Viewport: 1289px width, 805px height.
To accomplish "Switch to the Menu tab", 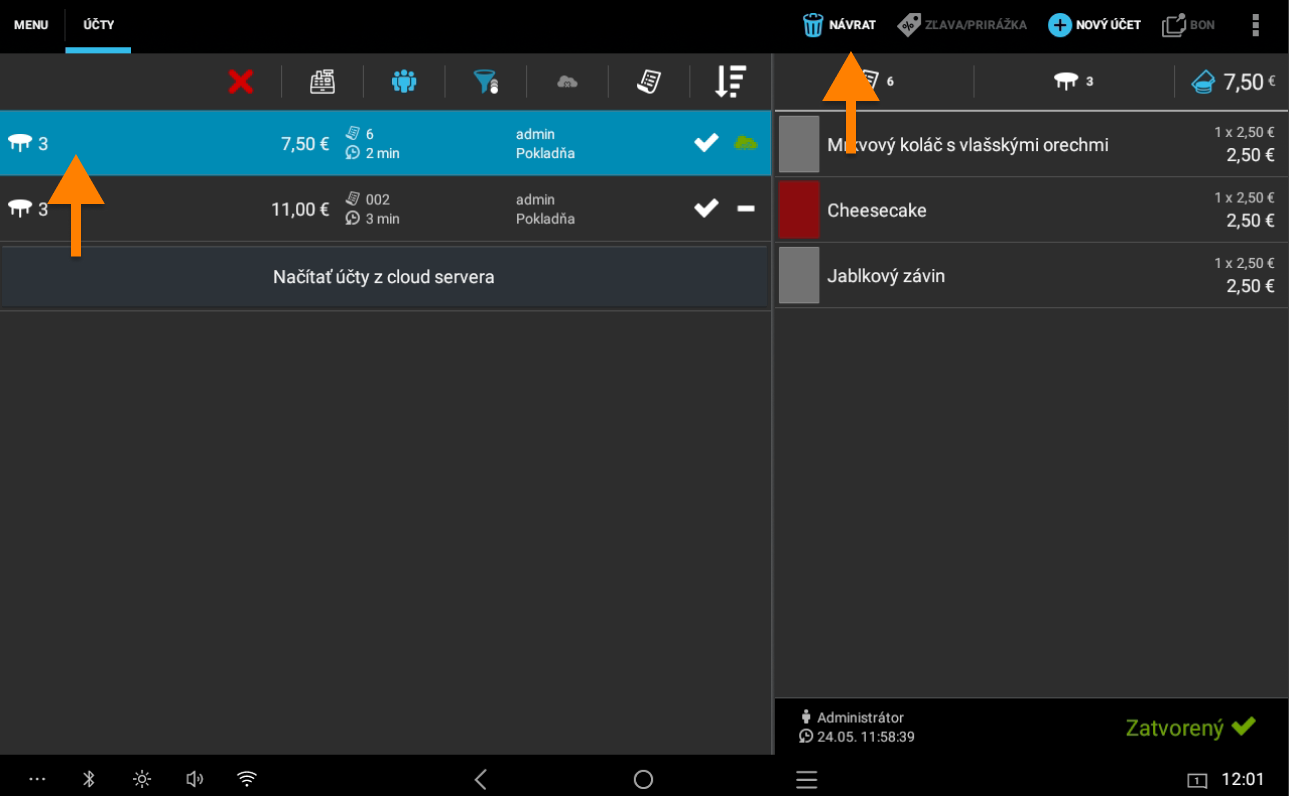I will (x=31, y=25).
